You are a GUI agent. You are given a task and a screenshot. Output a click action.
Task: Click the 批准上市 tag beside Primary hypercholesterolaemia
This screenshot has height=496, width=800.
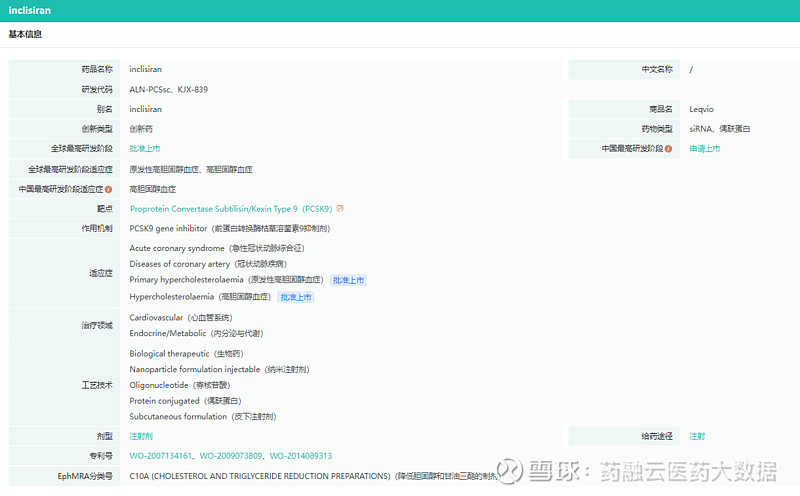coord(348,280)
